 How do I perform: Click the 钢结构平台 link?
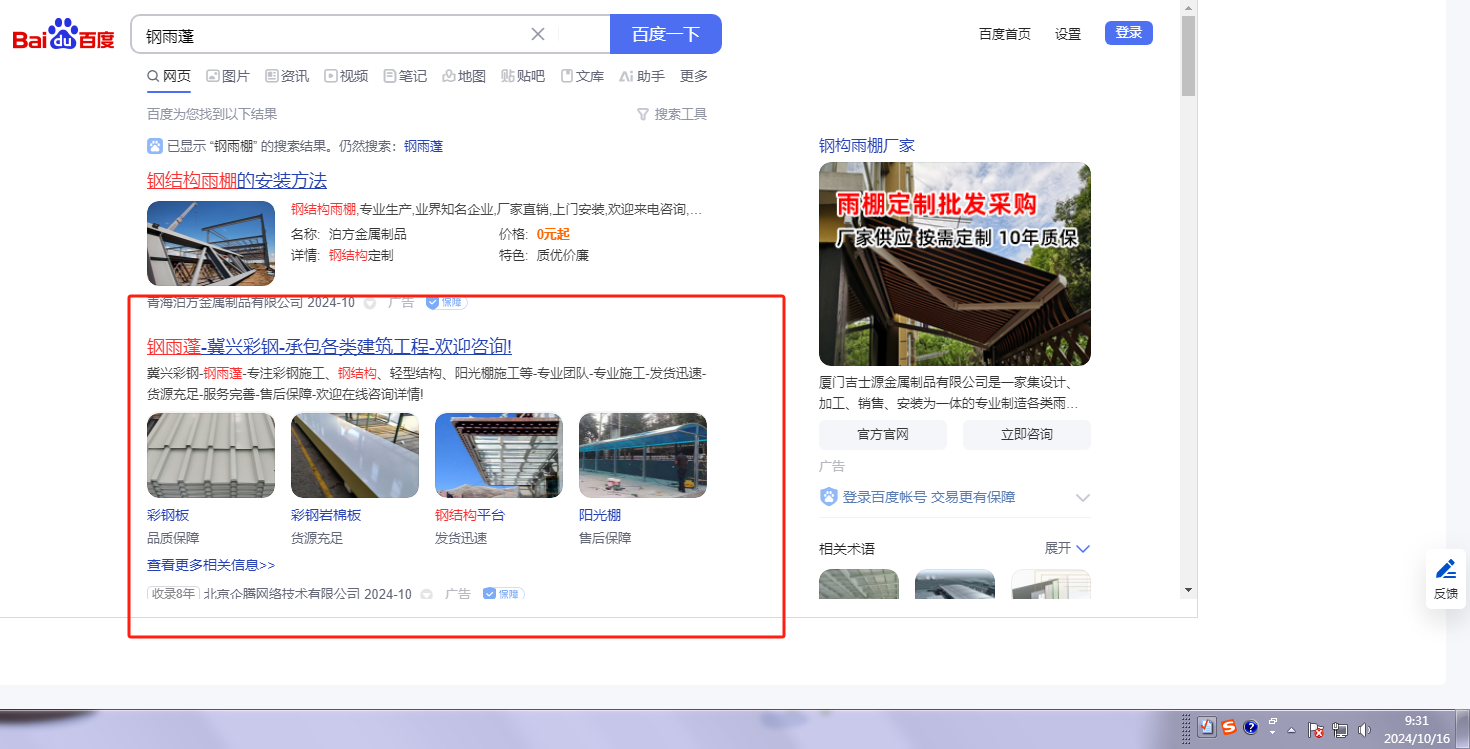pos(470,515)
